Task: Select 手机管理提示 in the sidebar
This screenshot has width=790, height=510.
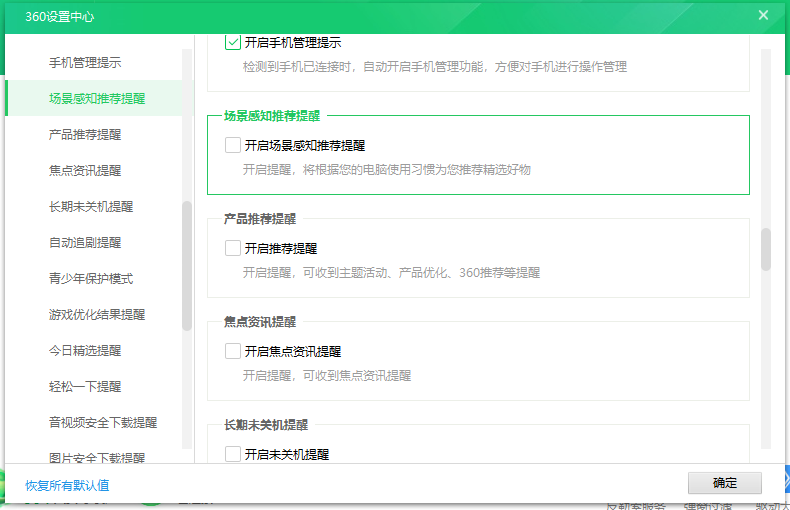Action: (x=85, y=62)
